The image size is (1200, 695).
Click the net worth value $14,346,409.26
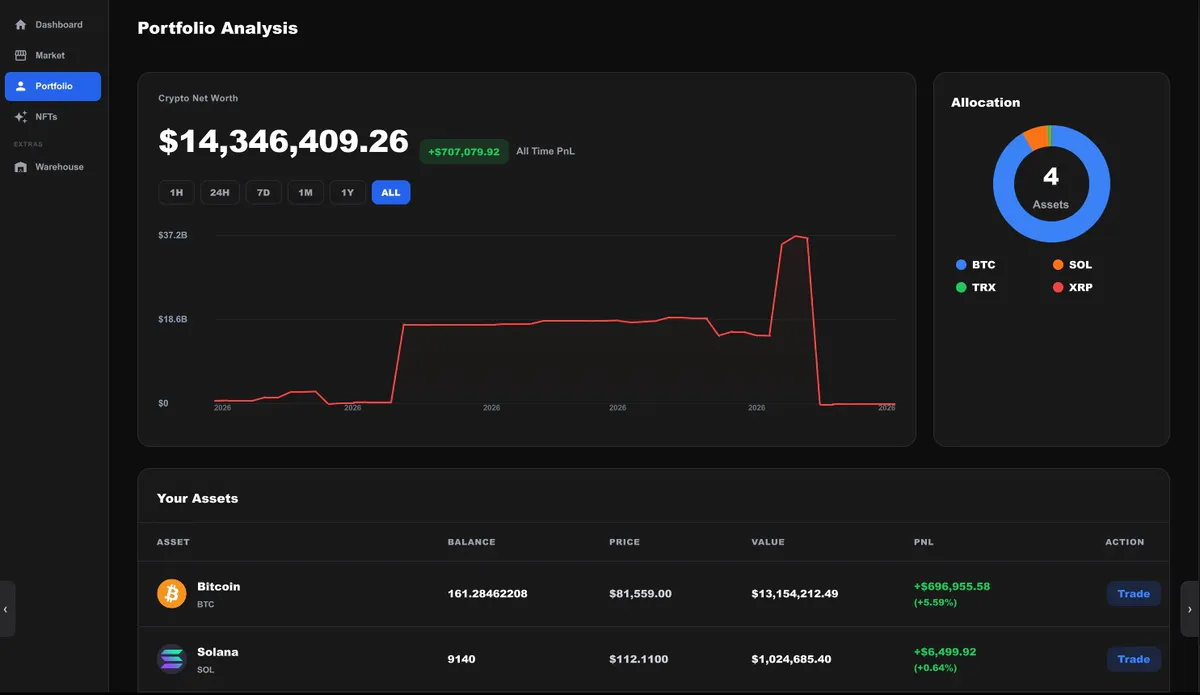pyautogui.click(x=284, y=141)
